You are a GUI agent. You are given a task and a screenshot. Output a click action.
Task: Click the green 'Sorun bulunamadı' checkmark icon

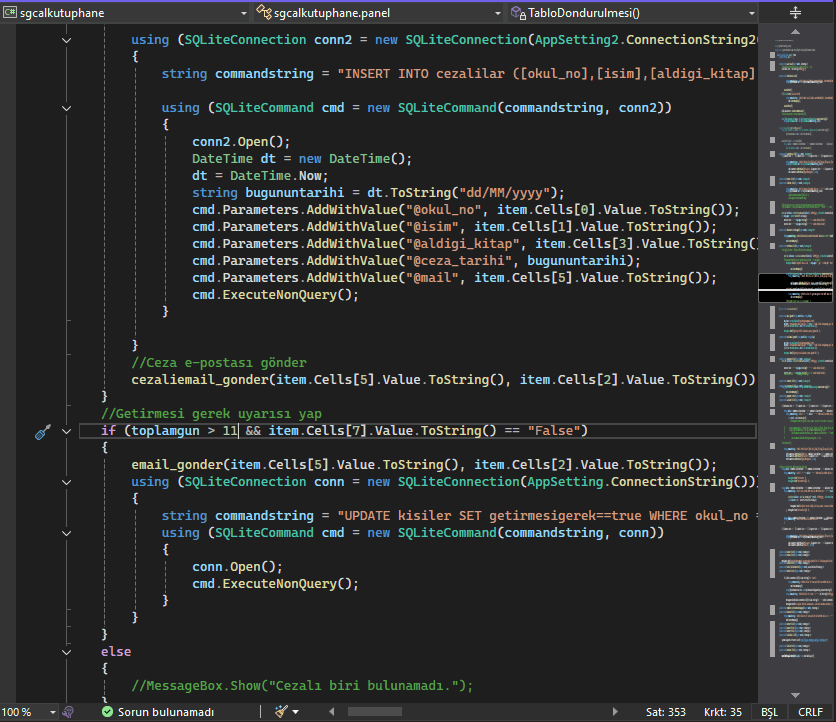pyautogui.click(x=108, y=712)
